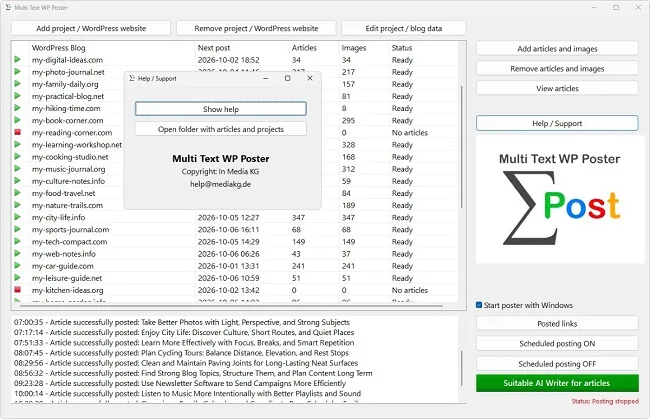
Task: Click green play icon for my-family-daily.org
Action: [x=17, y=84]
